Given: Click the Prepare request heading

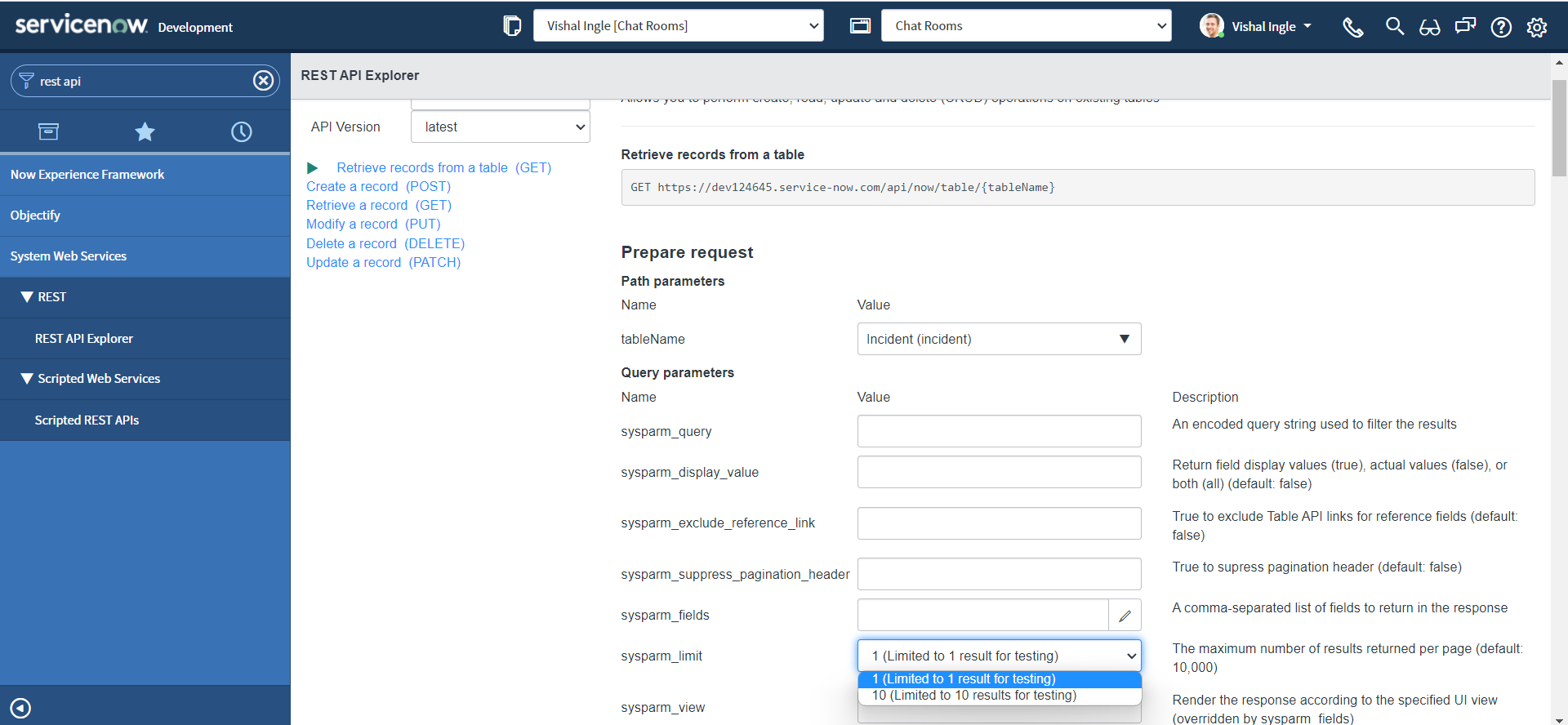Looking at the screenshot, I should pos(687,252).
